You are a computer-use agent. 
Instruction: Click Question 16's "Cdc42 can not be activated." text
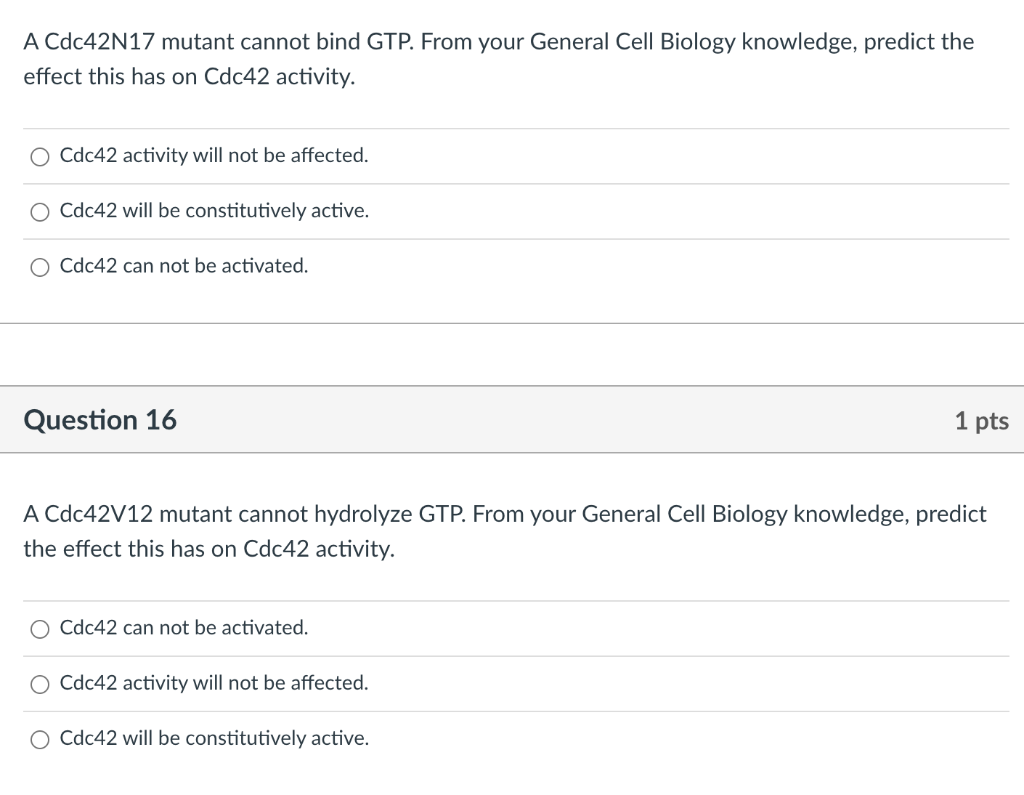184,628
